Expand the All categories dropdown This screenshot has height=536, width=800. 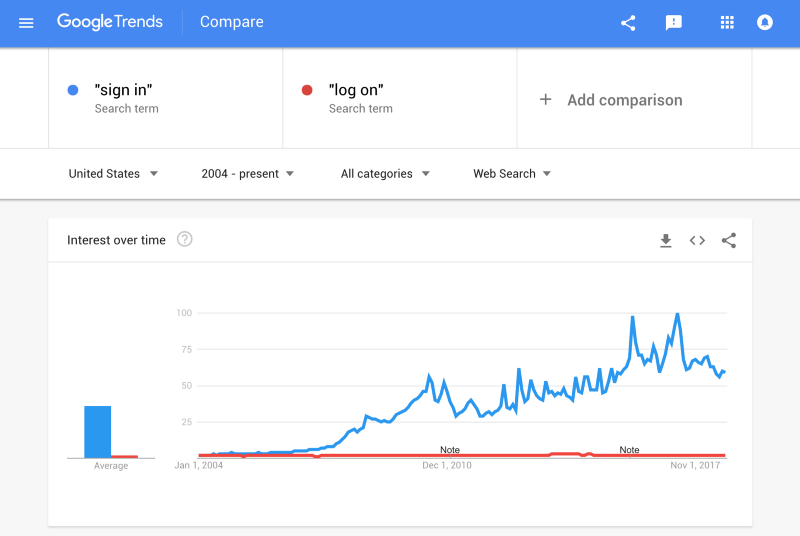pos(385,174)
